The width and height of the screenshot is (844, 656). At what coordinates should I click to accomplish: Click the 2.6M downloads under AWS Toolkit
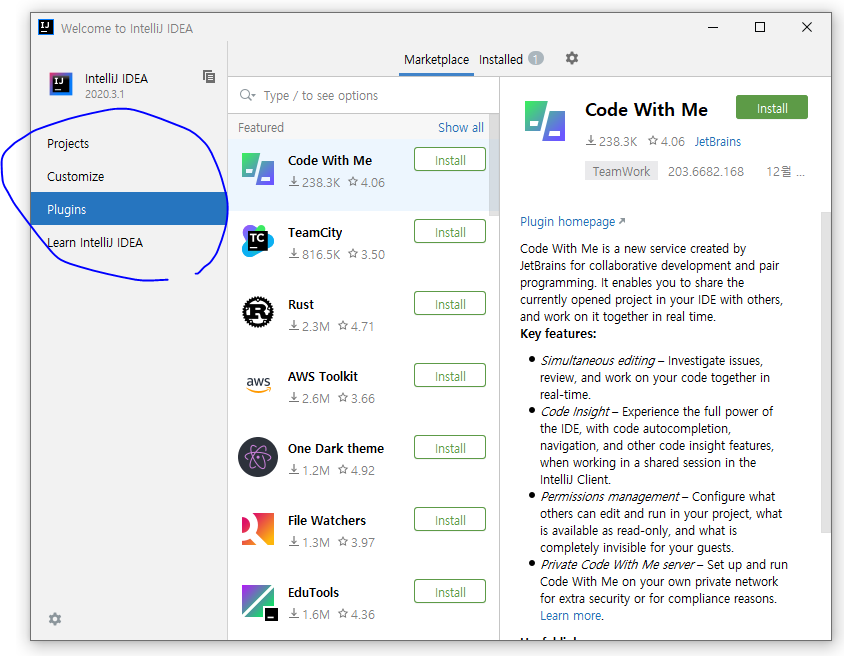point(309,398)
